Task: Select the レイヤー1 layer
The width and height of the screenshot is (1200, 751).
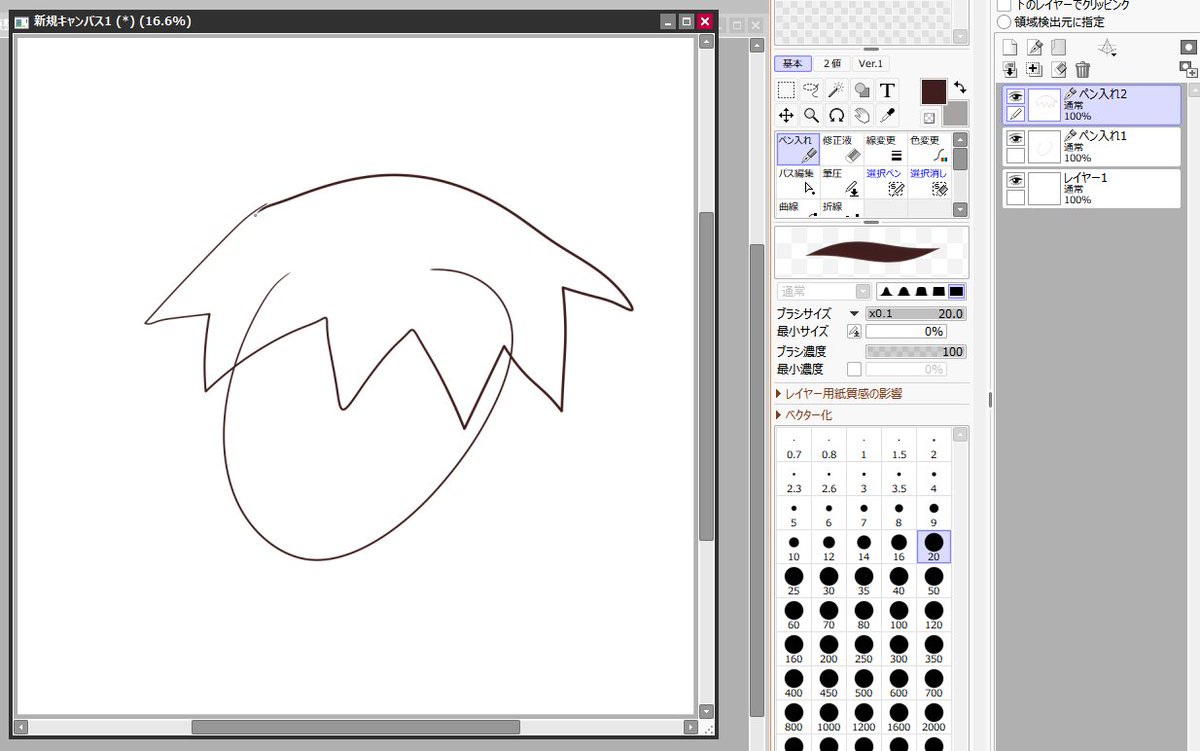Action: coord(1092,188)
